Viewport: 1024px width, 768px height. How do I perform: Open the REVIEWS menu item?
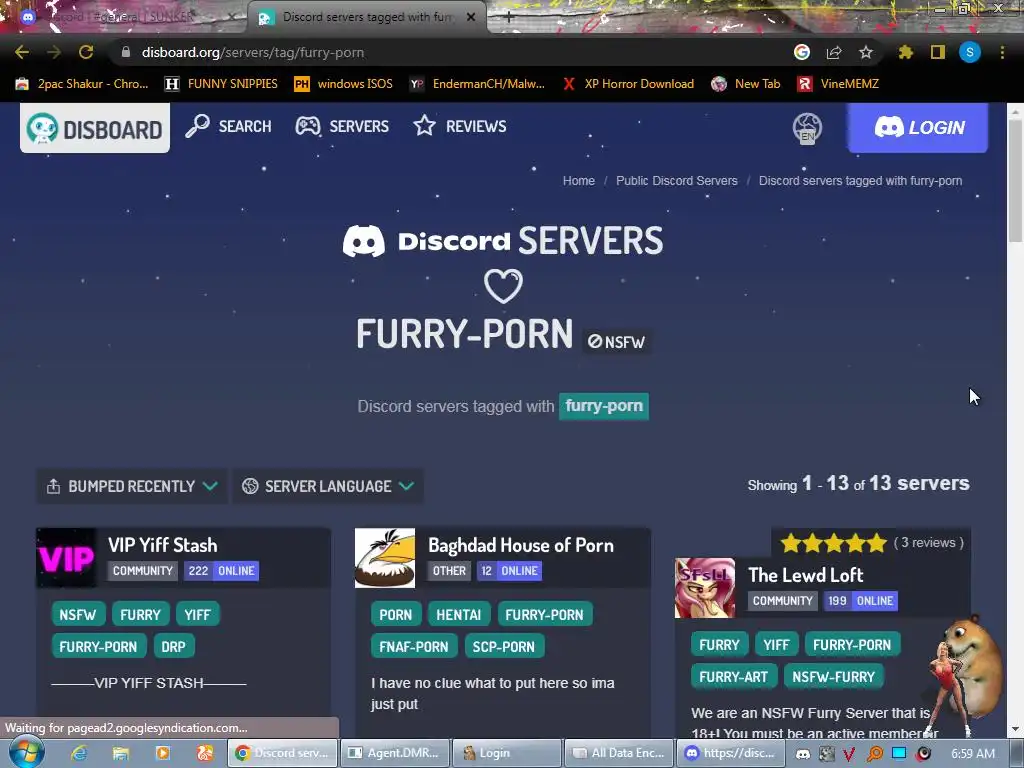460,126
